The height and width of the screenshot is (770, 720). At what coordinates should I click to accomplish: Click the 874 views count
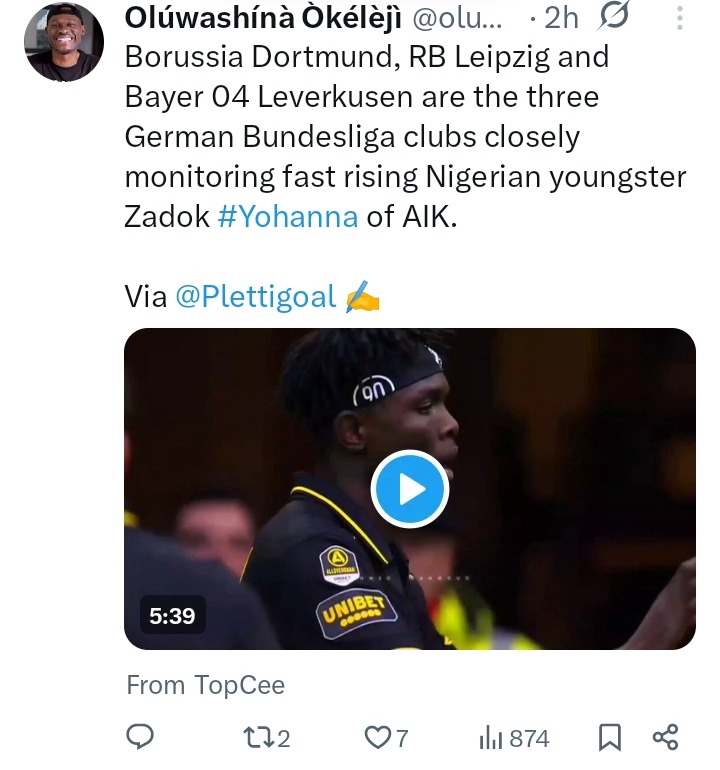529,738
